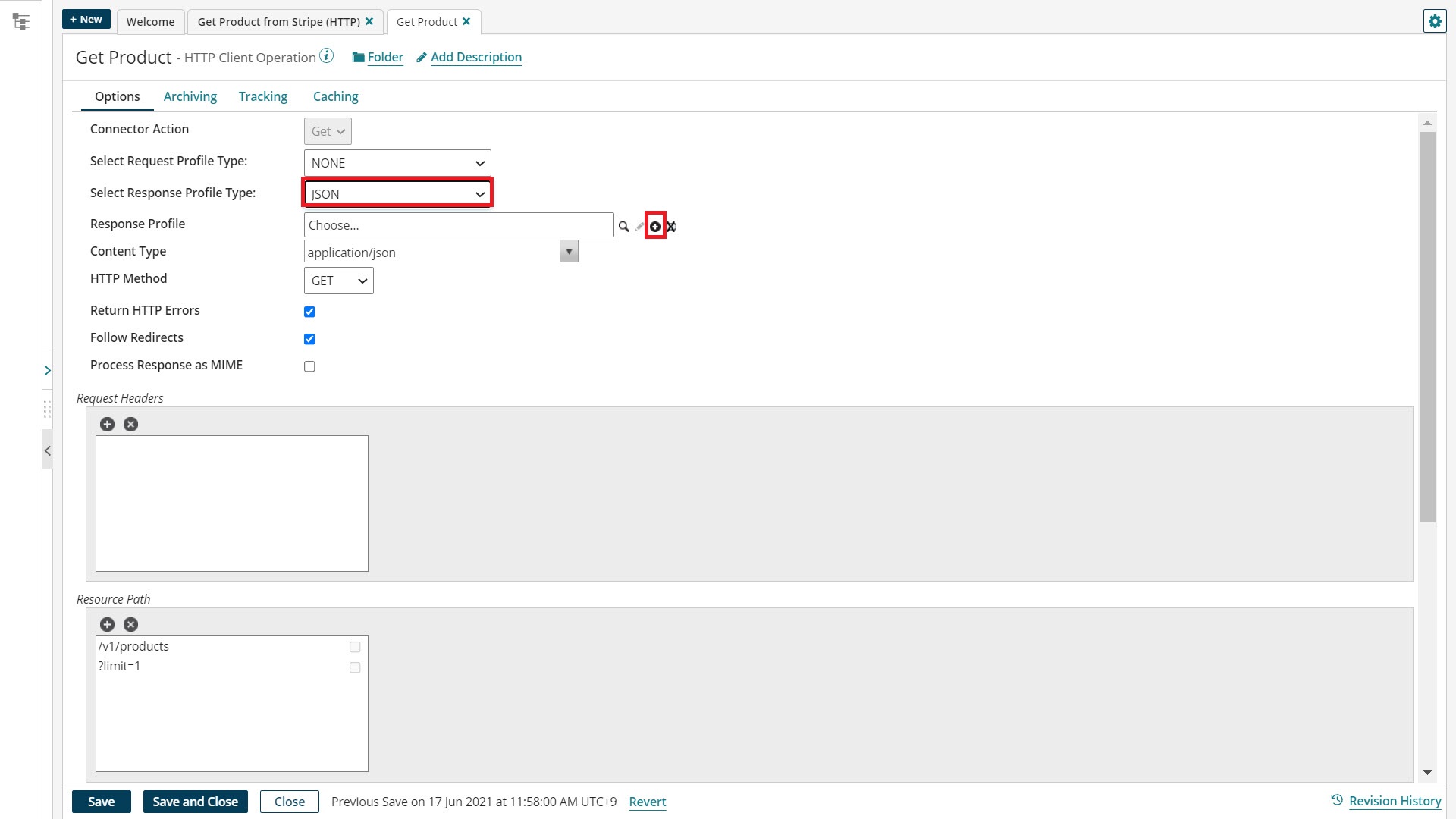This screenshot has width=1456, height=819.
Task: Open Revision History
Action: click(1395, 800)
